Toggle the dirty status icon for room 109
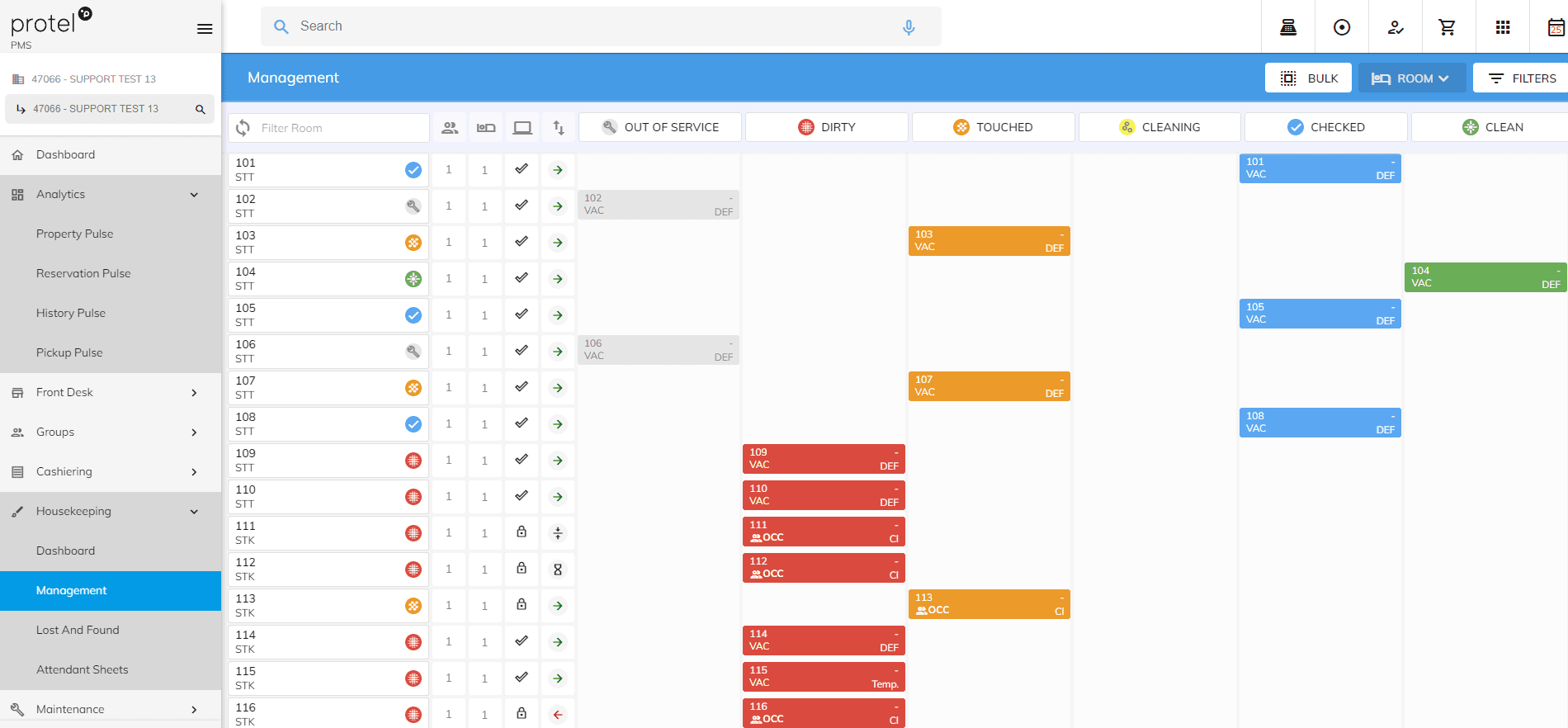Image resolution: width=1568 pixels, height=728 pixels. 413,461
